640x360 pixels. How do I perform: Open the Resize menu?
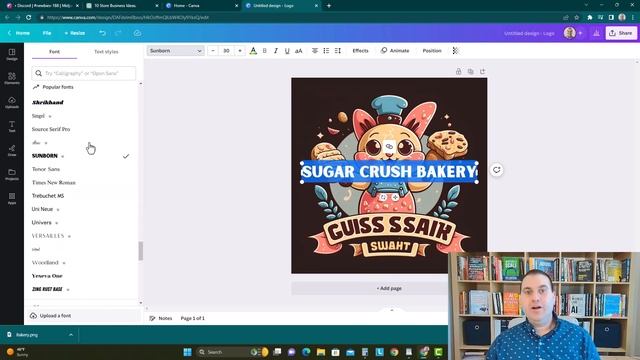[x=75, y=33]
